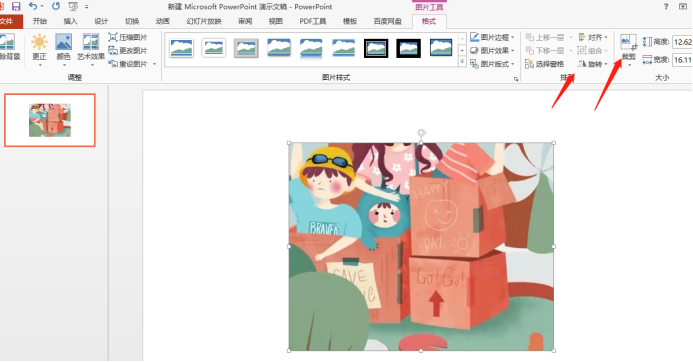The image size is (693, 362).
Task: Click the 高度 height value field
Action: click(682, 42)
